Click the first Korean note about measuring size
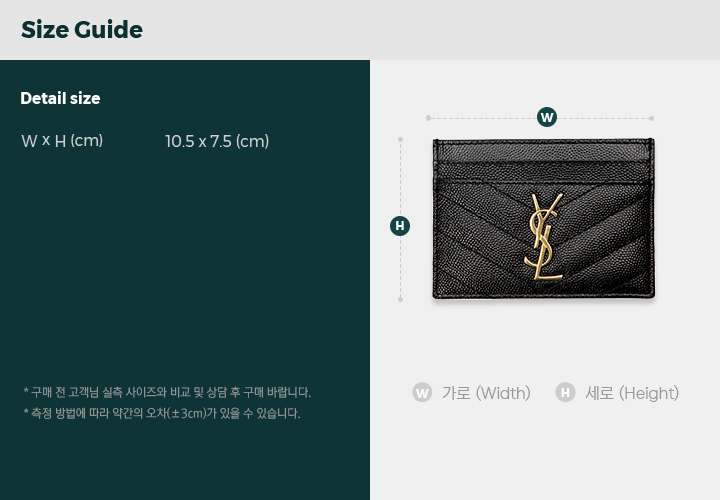720x500 pixels. point(167,393)
